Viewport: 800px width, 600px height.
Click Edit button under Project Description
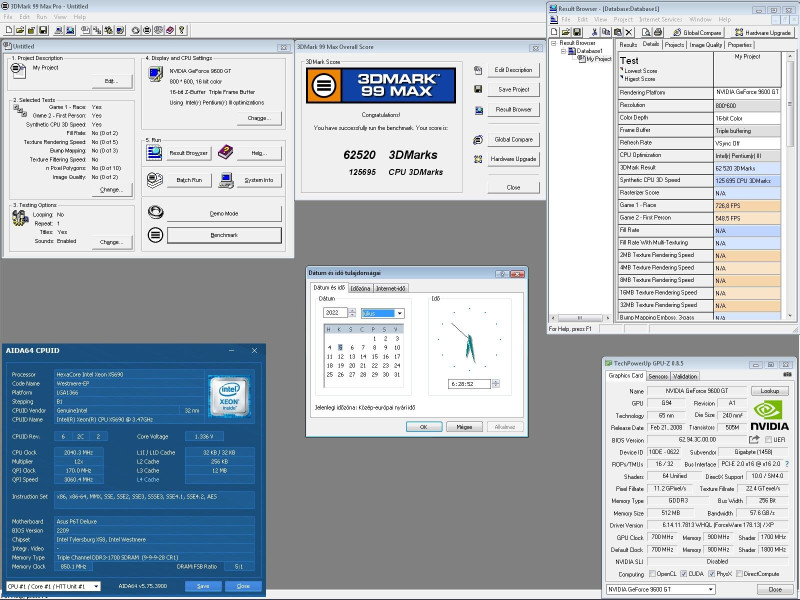[111, 81]
